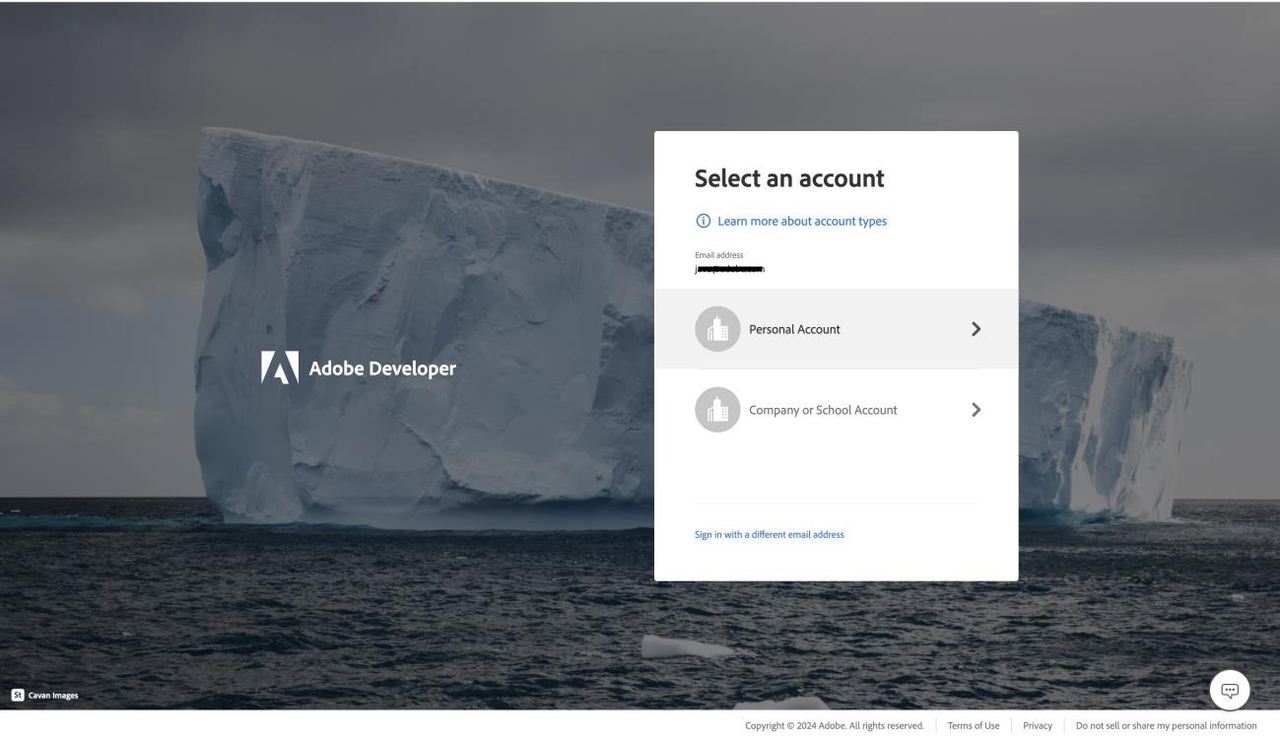Image resolution: width=1280 pixels, height=740 pixels.
Task: Open the Terms of Use footer link
Action: pos(973,726)
